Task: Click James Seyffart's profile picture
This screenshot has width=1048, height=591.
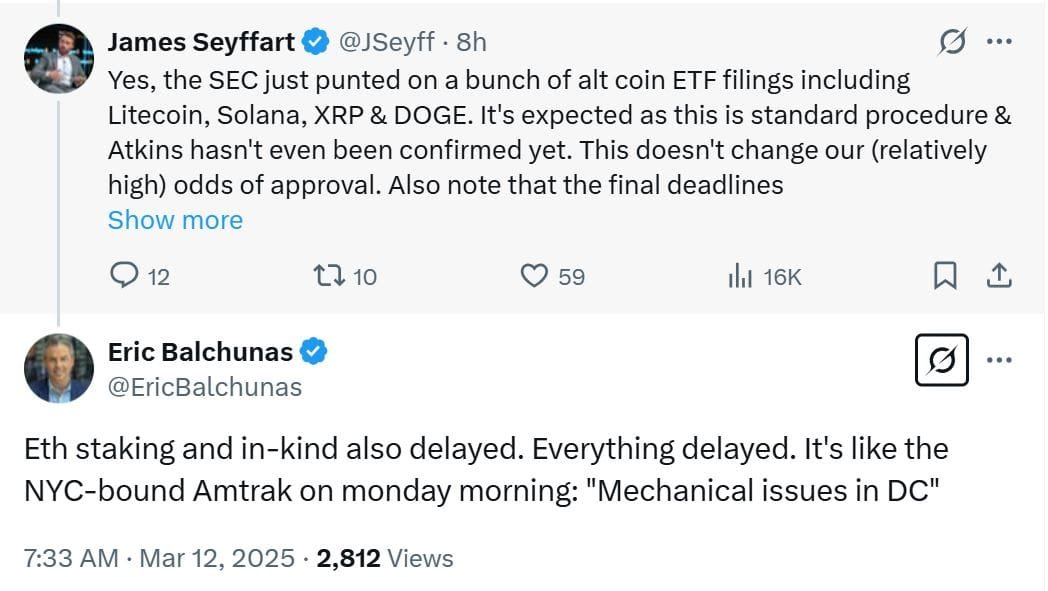Action: click(x=58, y=58)
